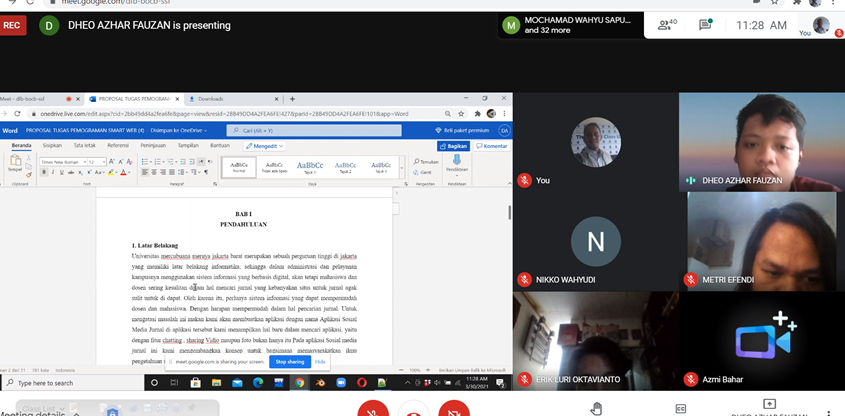Viewport: 845px width, 416px height.
Task: Click the red REC recording indicator
Action: (x=14, y=26)
